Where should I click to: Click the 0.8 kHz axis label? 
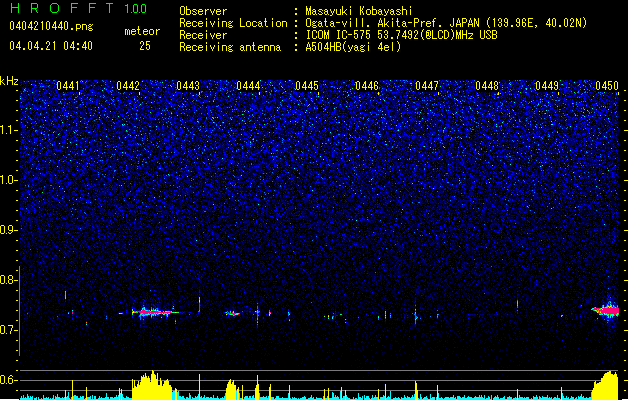pos(9,280)
